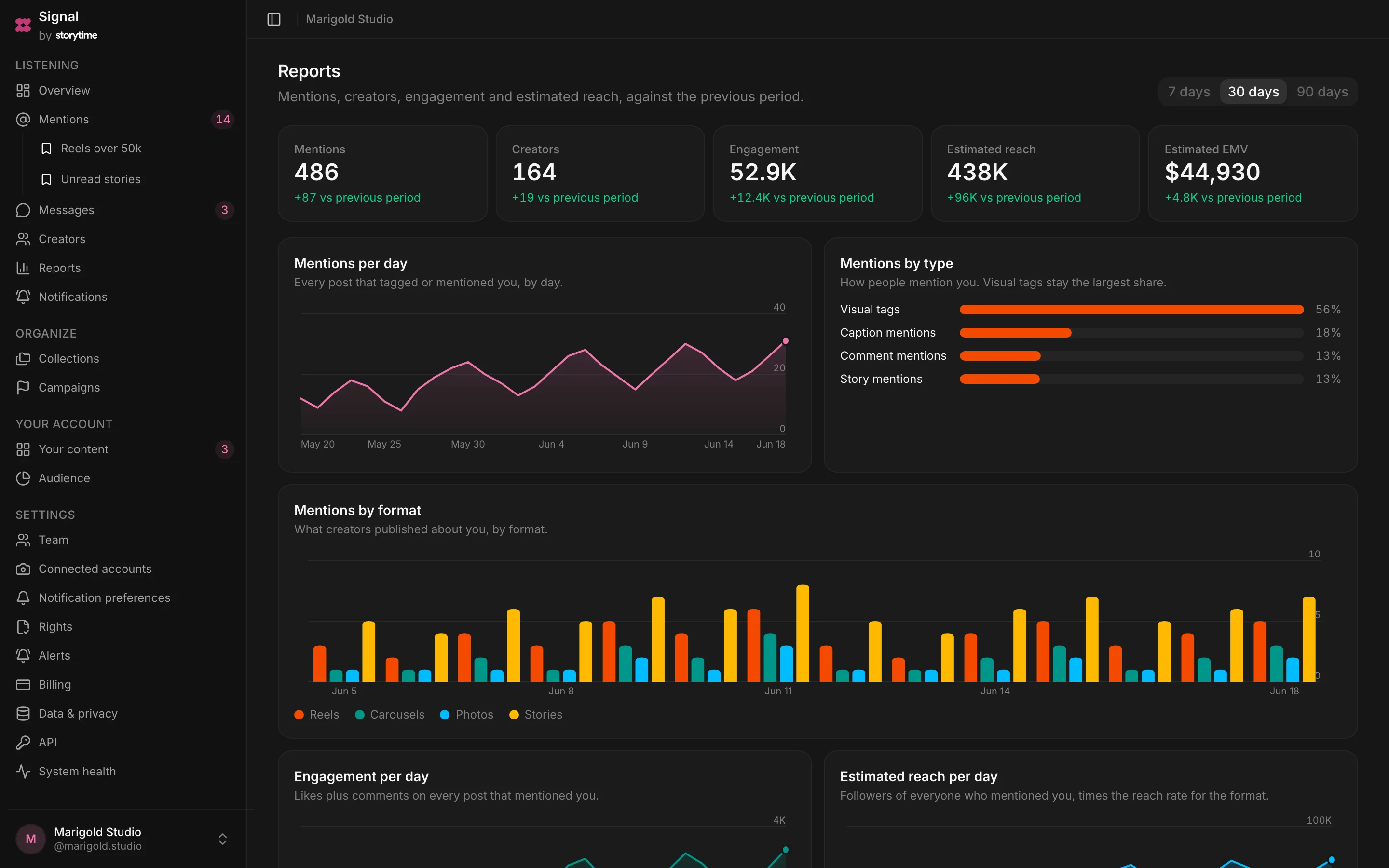Click 'Estimated reach per day' heading
This screenshot has width=1389, height=868.
click(918, 777)
